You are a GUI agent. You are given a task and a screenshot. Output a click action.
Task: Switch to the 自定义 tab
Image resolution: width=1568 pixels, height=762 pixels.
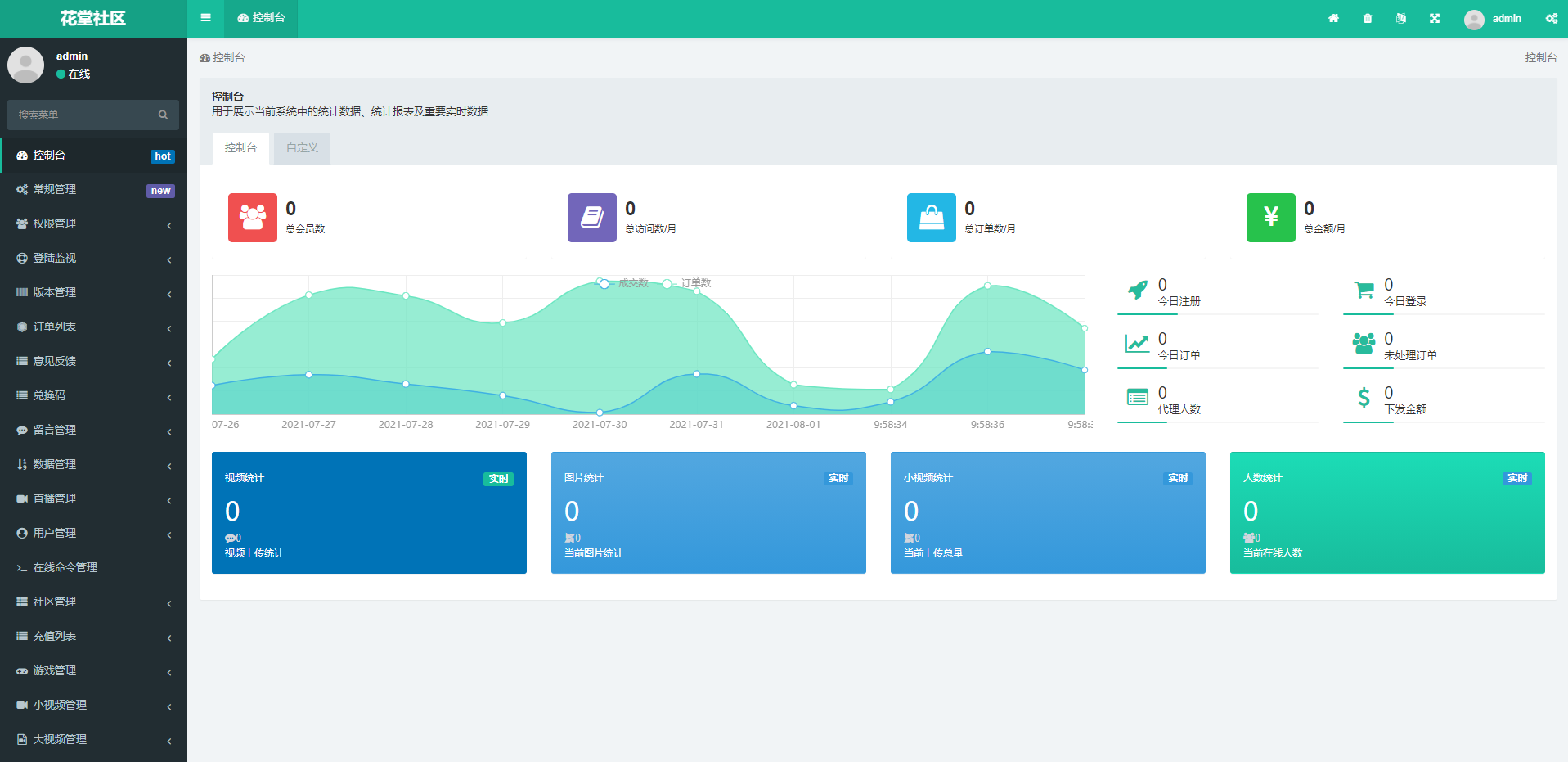[x=302, y=148]
